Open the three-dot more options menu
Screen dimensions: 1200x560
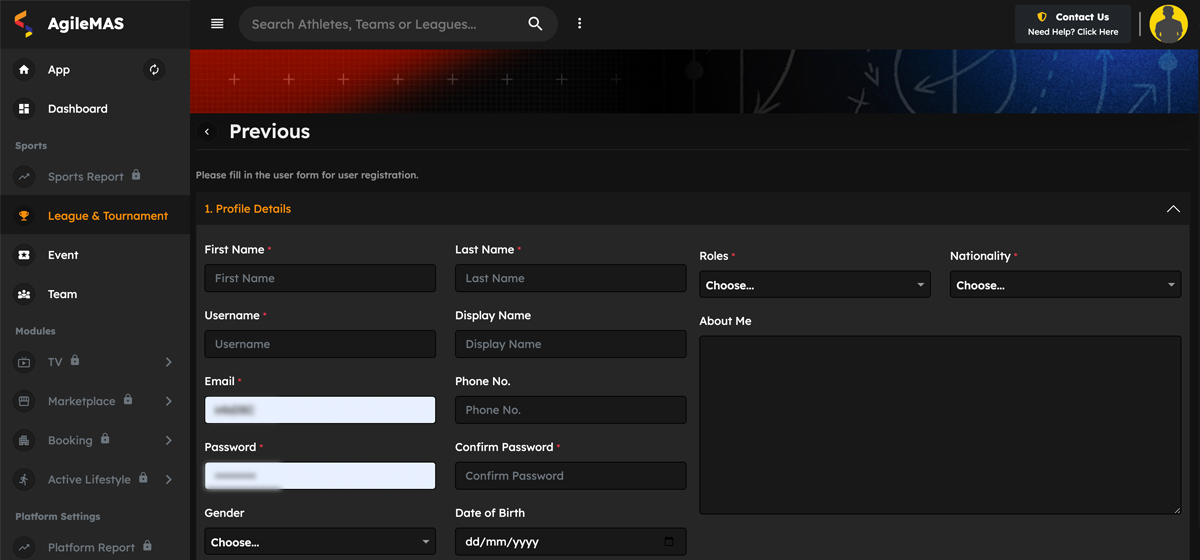click(579, 24)
